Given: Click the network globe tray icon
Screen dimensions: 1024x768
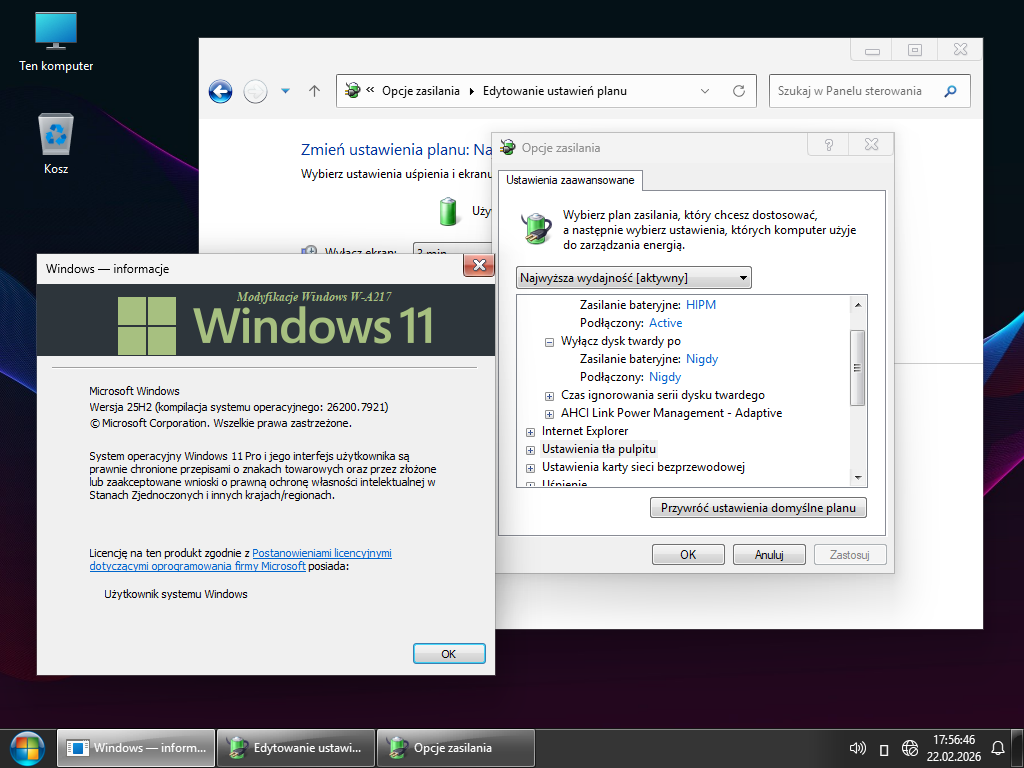Looking at the screenshot, I should coord(910,748).
